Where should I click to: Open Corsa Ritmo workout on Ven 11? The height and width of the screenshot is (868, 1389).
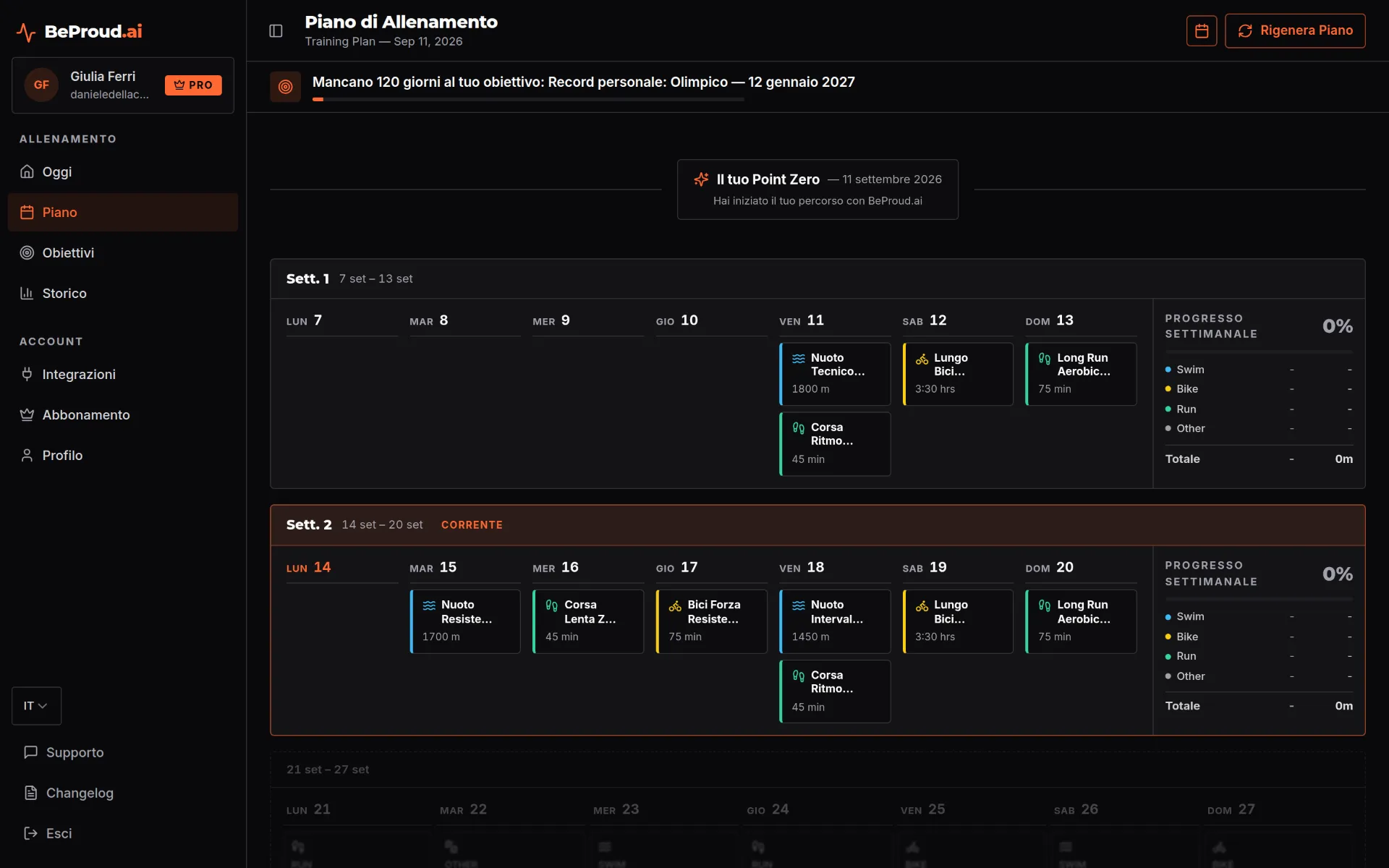835,443
